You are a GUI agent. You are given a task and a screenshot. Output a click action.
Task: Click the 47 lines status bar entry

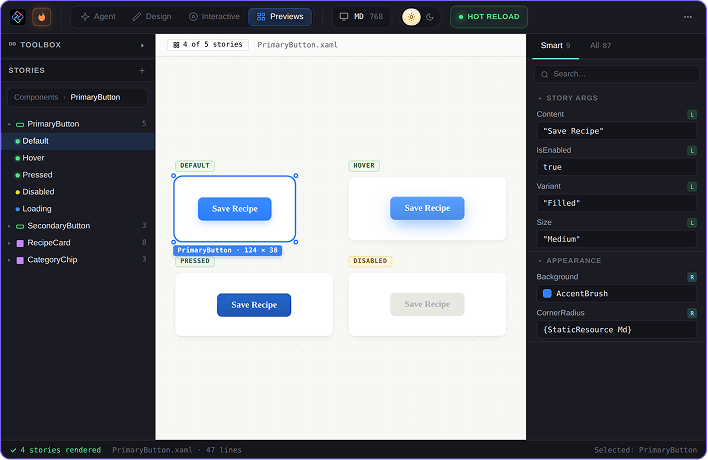click(x=224, y=450)
